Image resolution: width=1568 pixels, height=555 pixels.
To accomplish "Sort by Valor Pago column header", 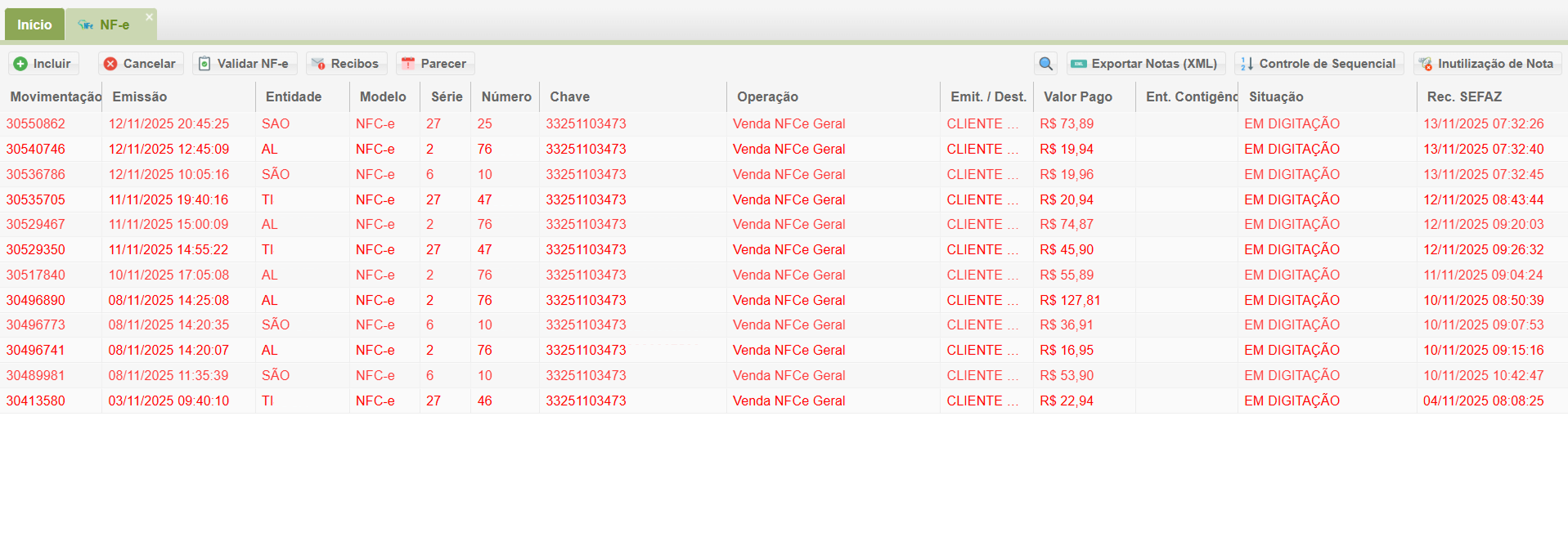I will [1077, 96].
